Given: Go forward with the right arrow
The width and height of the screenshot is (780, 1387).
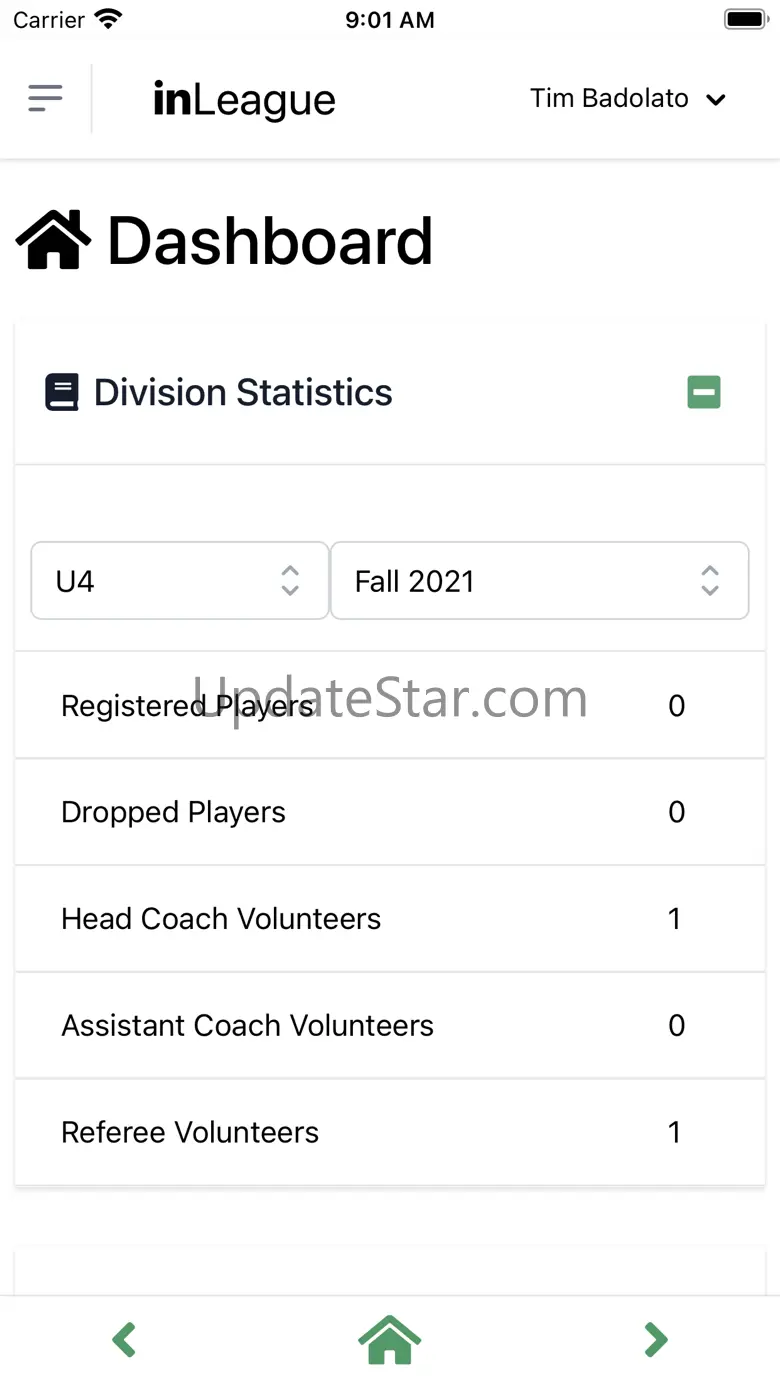Looking at the screenshot, I should click(x=655, y=1340).
